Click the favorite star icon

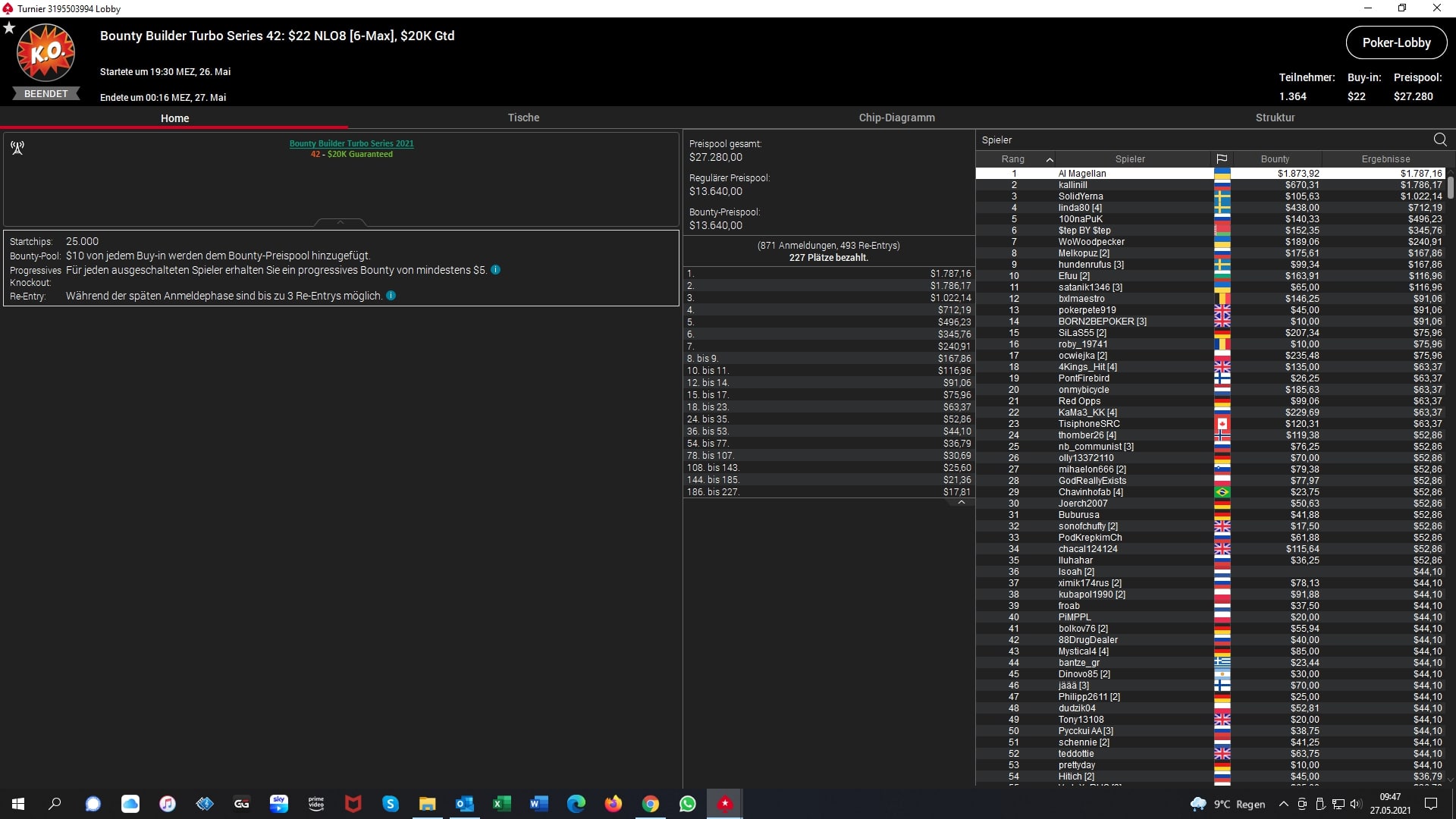[9, 28]
